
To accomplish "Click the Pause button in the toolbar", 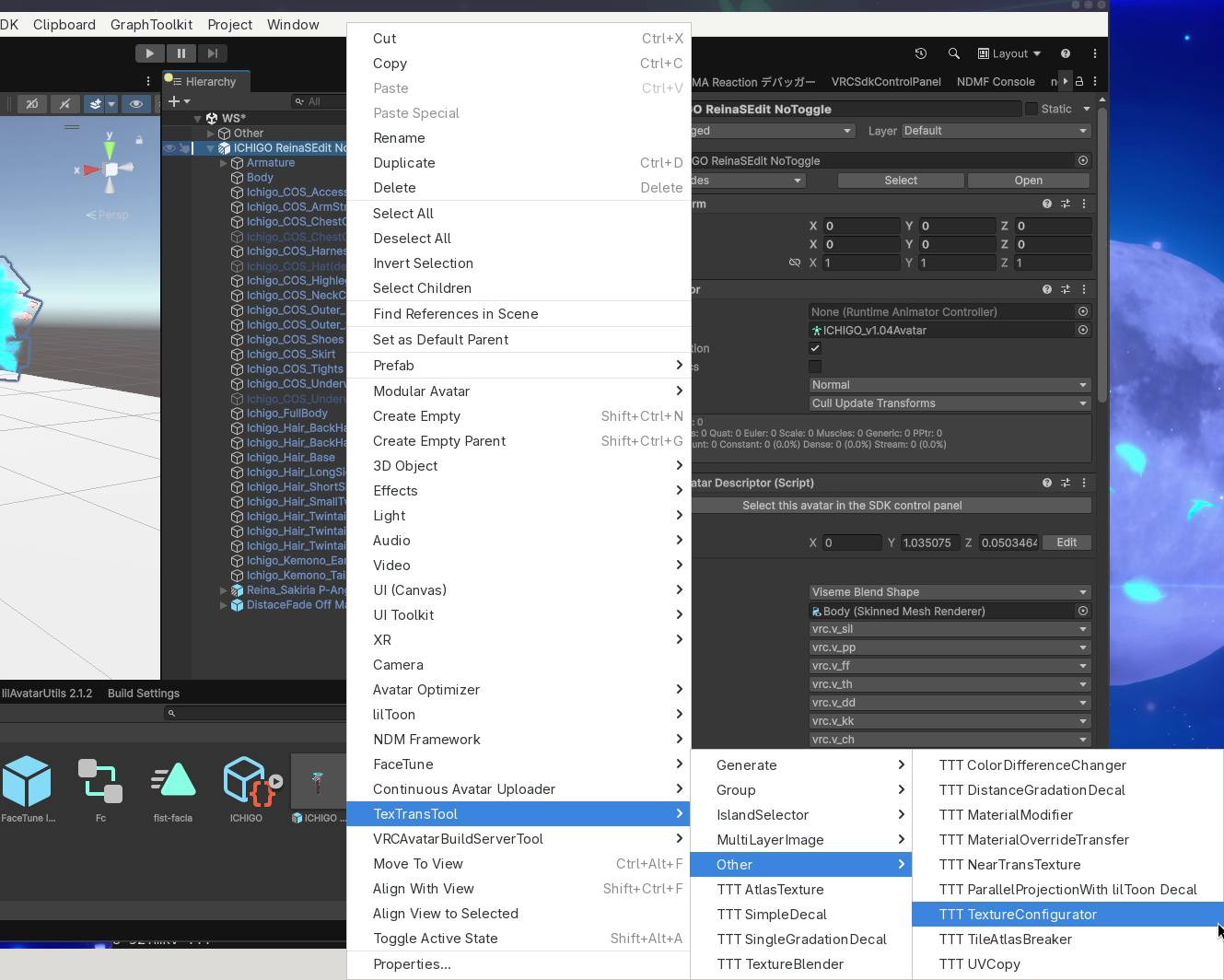I will [x=181, y=53].
